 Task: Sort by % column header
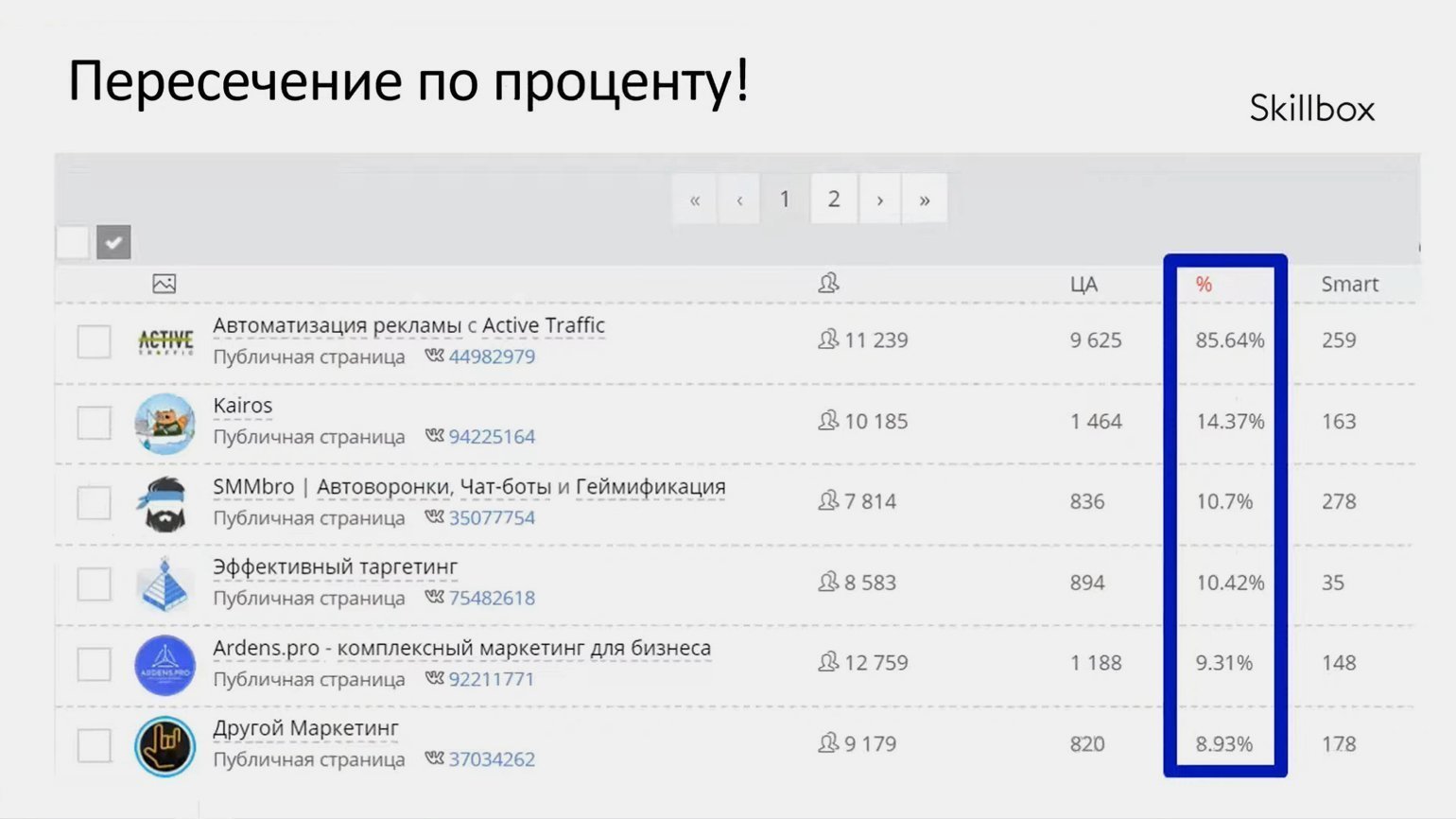[1204, 285]
